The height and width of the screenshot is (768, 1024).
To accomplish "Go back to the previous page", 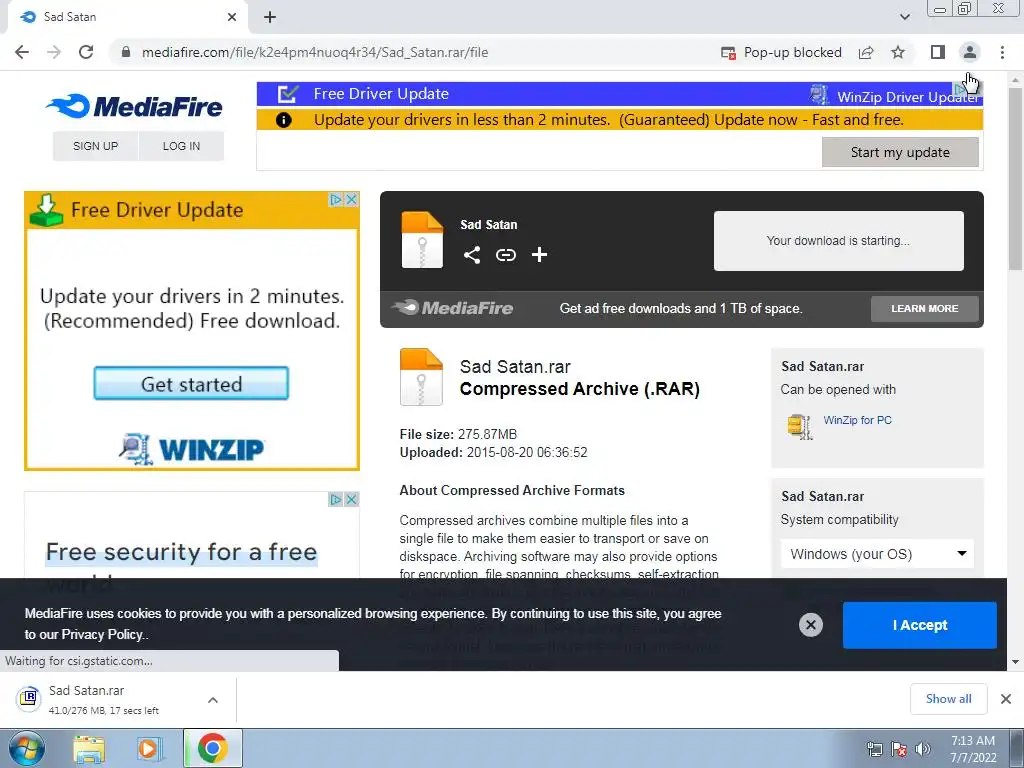I will [22, 52].
